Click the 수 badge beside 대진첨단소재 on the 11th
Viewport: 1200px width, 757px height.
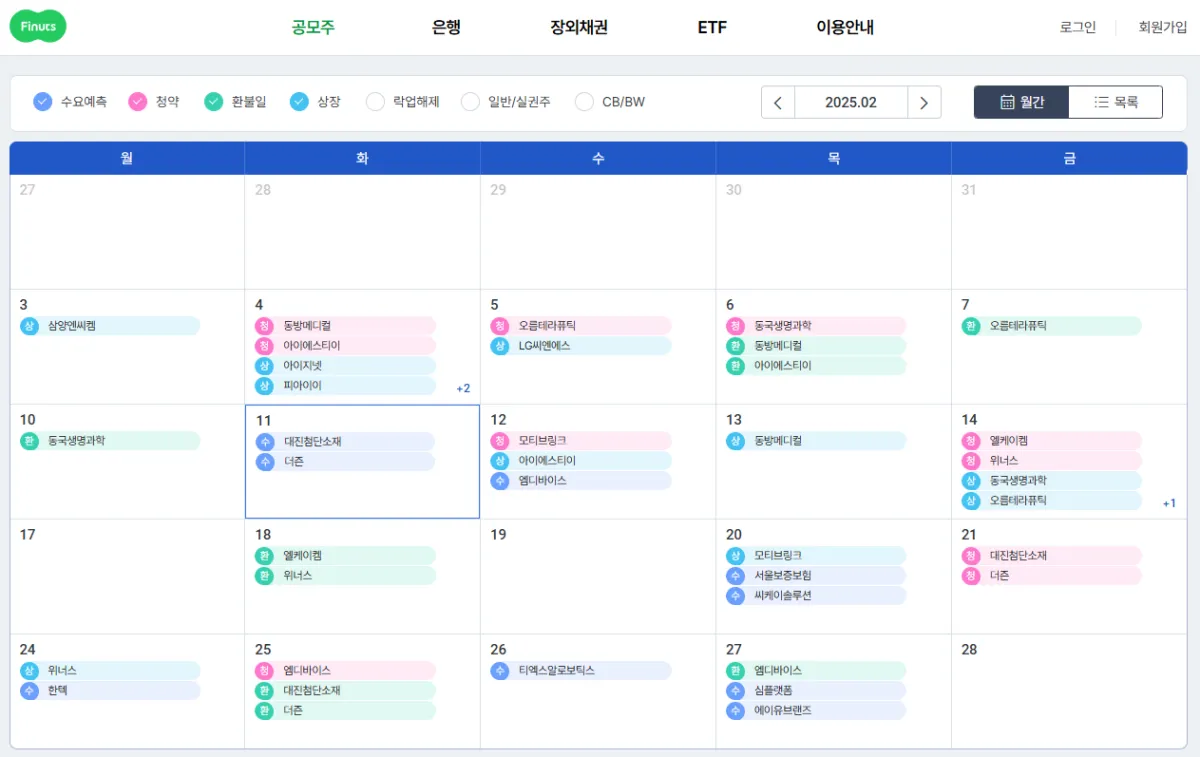pyautogui.click(x=264, y=441)
